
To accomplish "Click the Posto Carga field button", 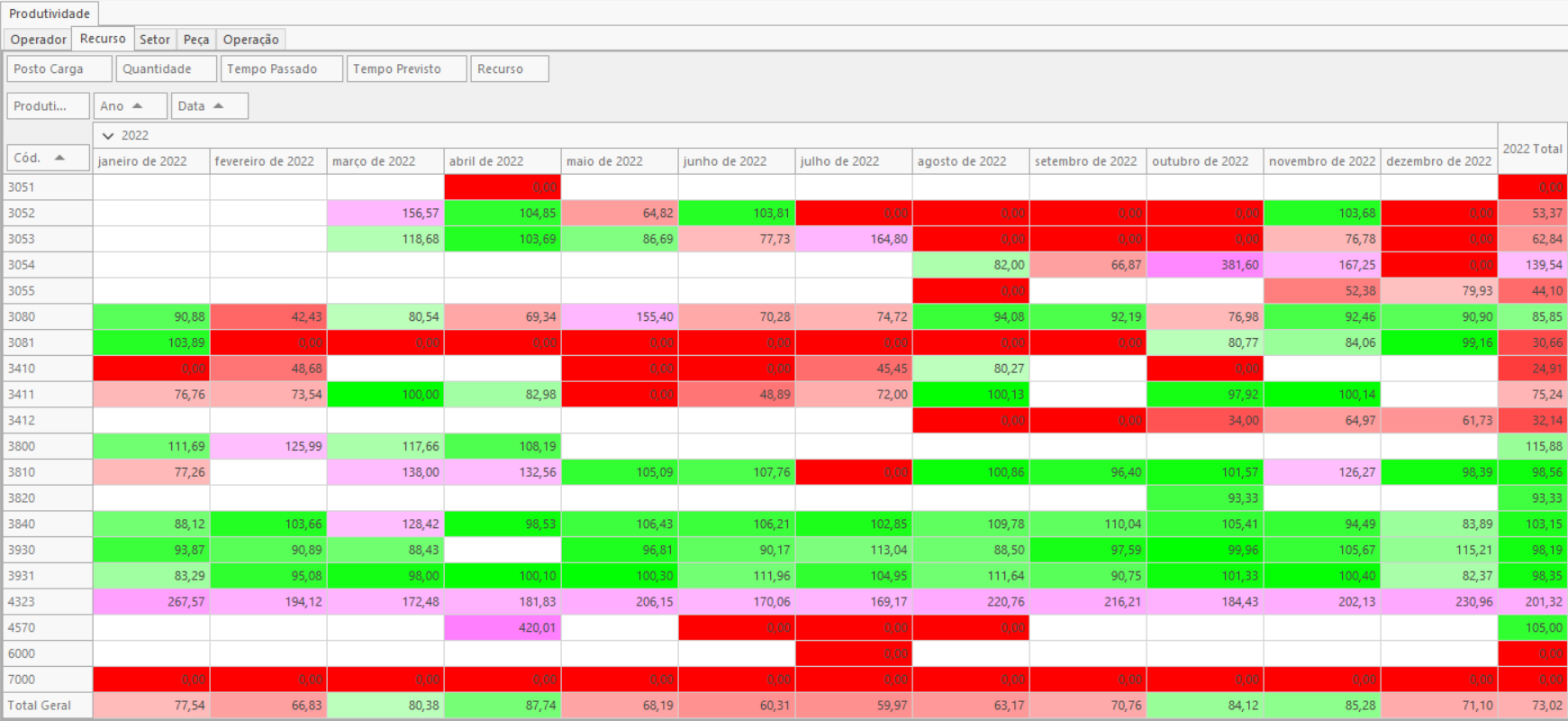I will pos(59,69).
